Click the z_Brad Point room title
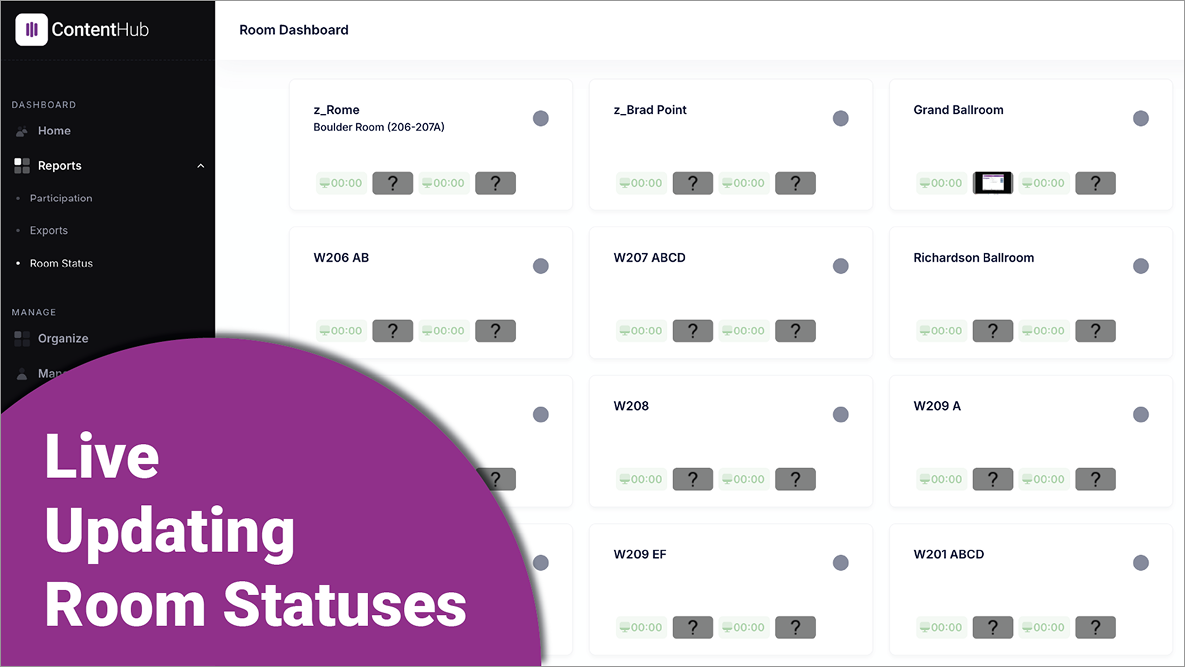Screen dimensions: 1185x667 click(650, 110)
